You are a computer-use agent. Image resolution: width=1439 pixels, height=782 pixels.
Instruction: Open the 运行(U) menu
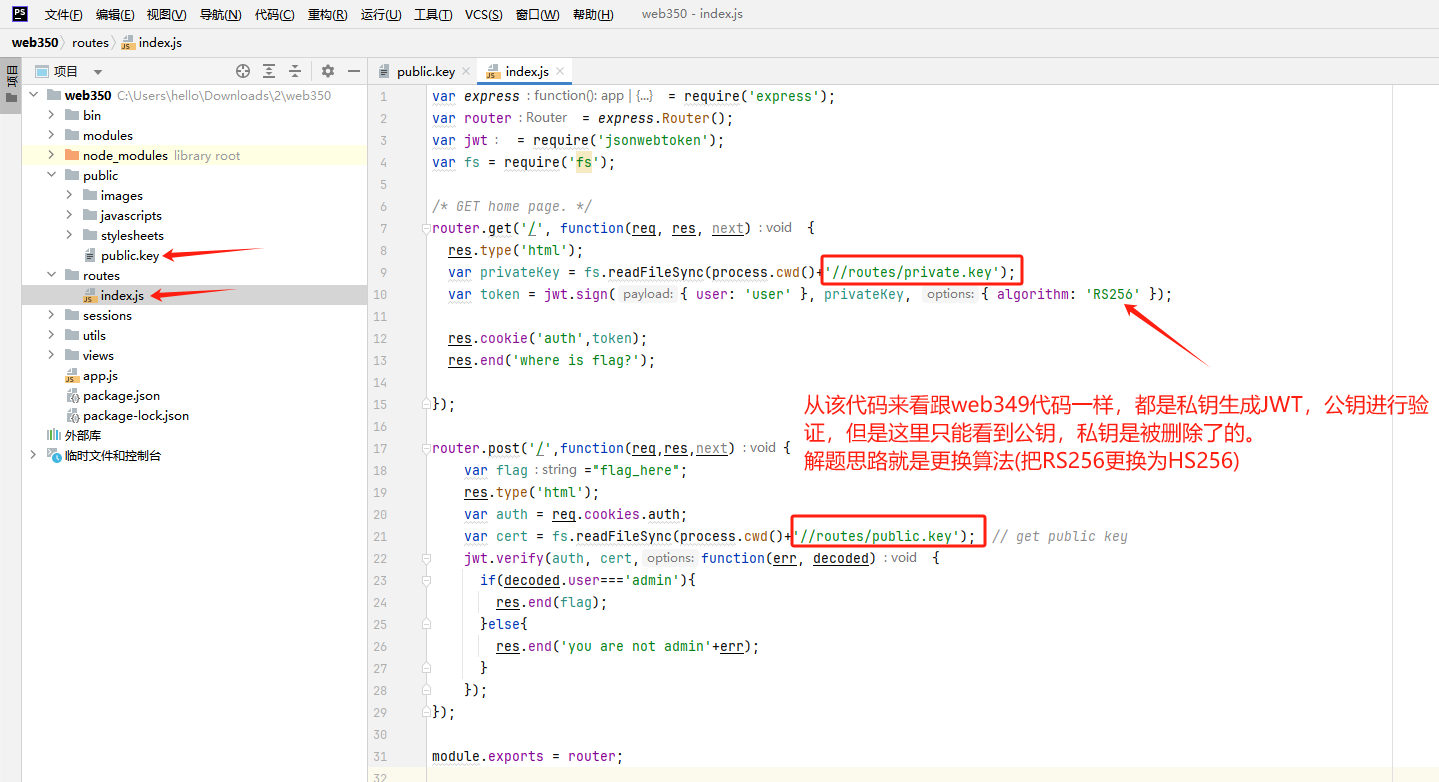(x=381, y=15)
